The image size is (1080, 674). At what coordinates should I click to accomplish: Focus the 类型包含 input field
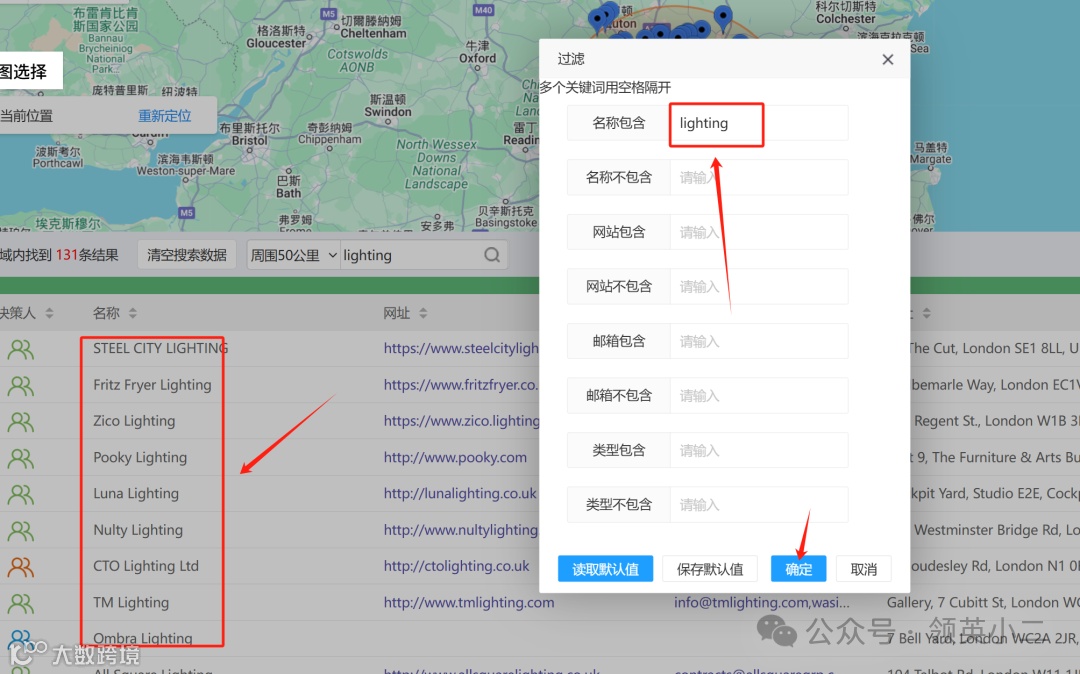point(758,450)
